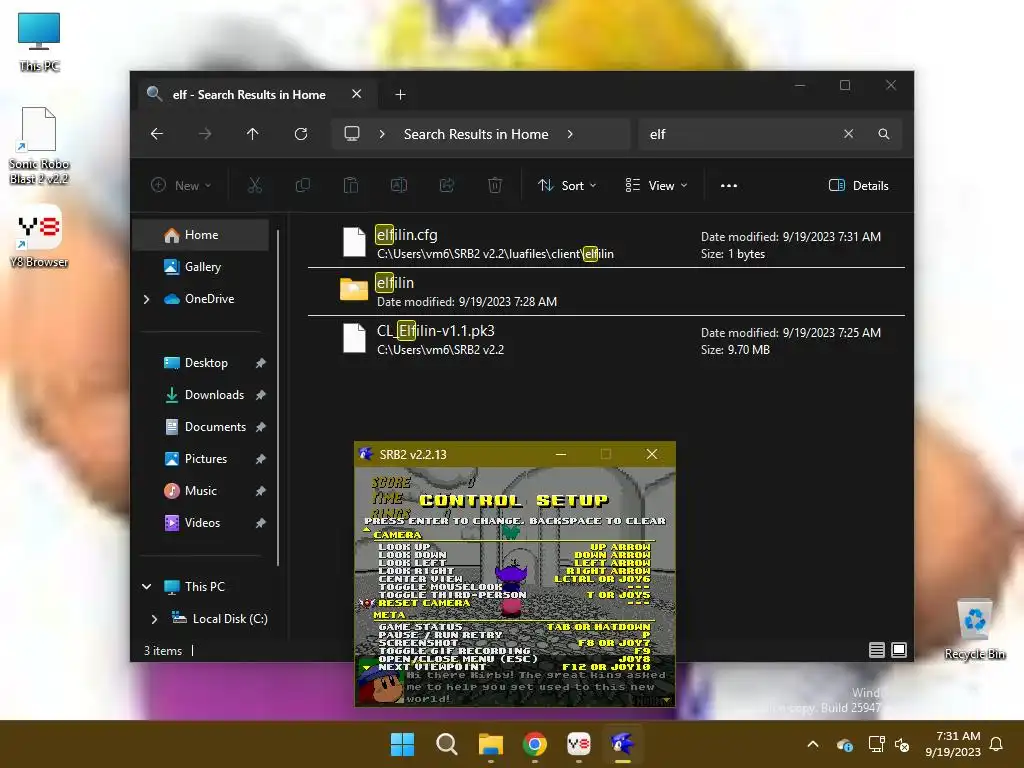
Task: Go back with the left arrow in File Explorer
Action: tap(157, 134)
